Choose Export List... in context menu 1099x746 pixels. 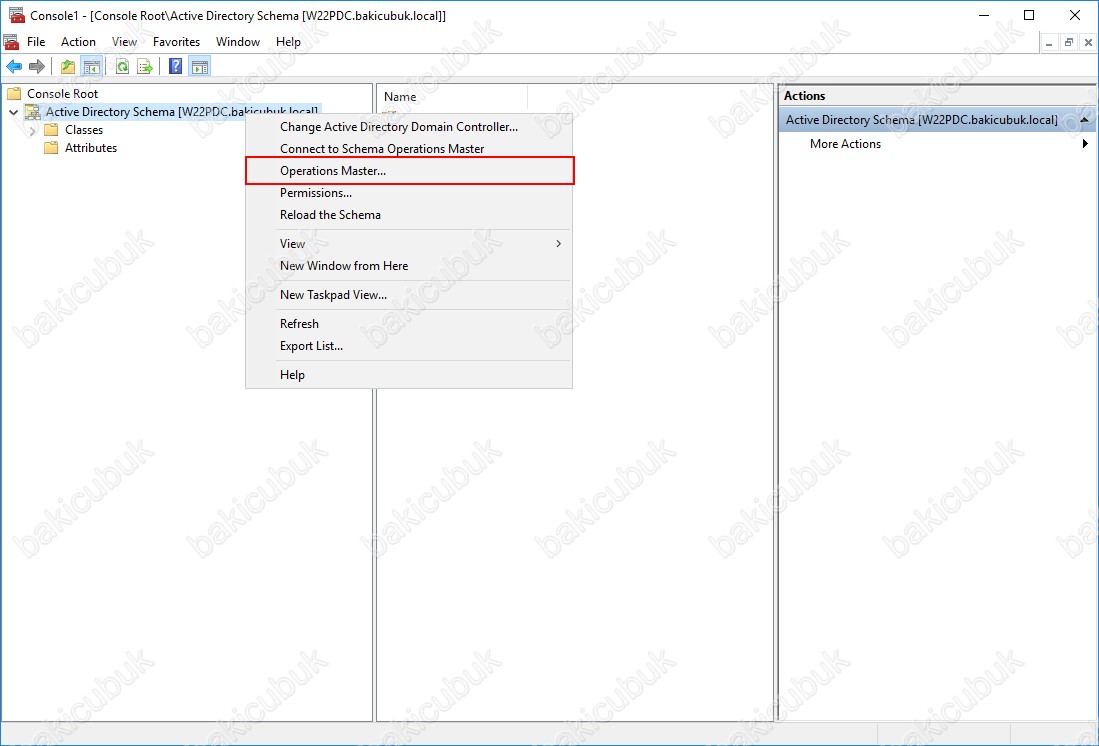409,346
